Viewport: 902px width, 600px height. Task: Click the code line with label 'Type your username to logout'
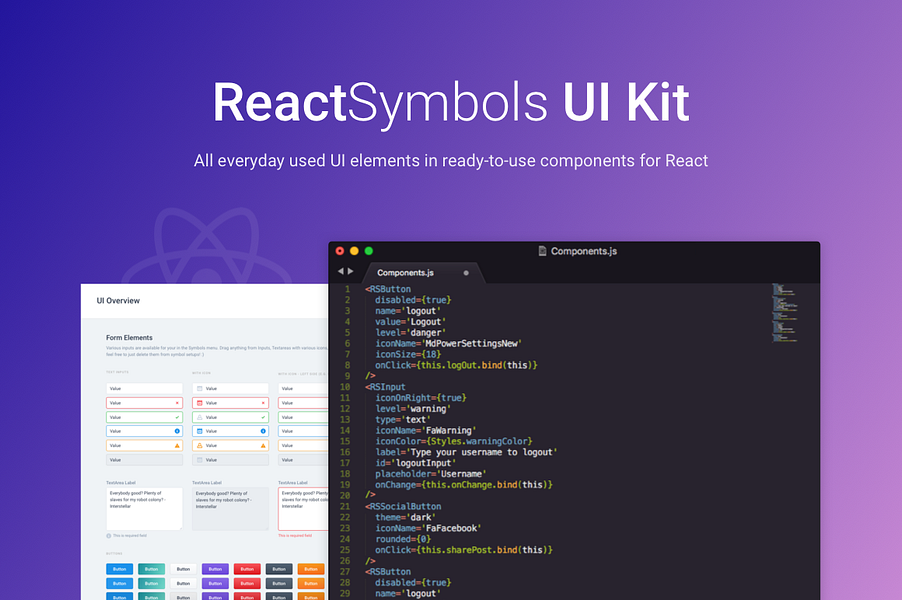[x=467, y=452]
